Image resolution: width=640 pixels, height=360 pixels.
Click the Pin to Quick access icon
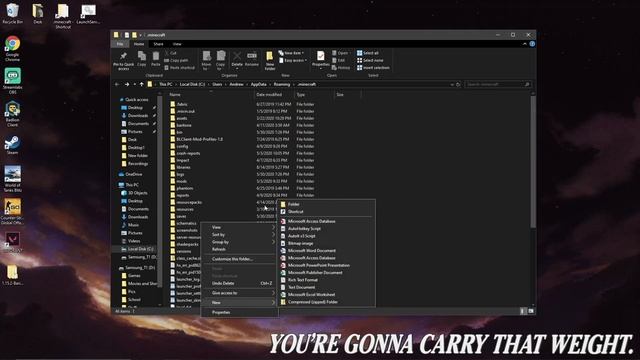[x=123, y=60]
